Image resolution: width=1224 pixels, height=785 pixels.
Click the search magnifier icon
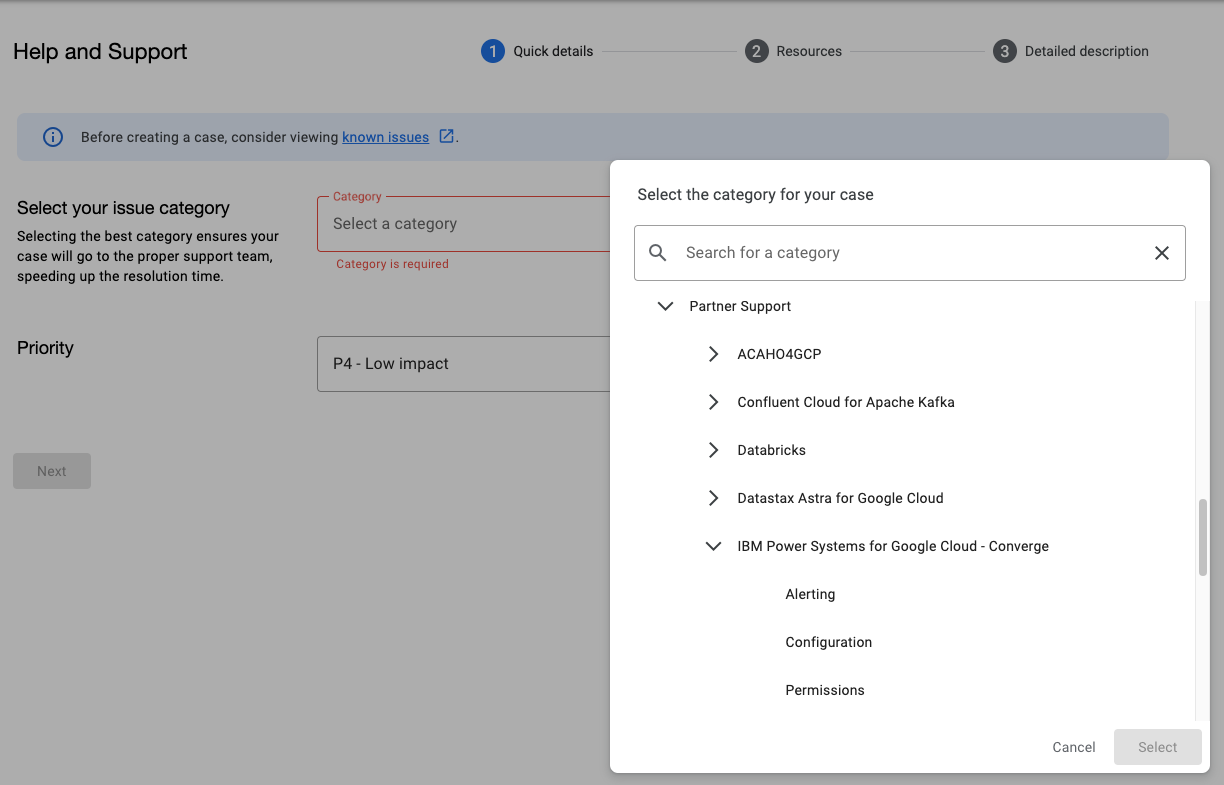(x=658, y=253)
